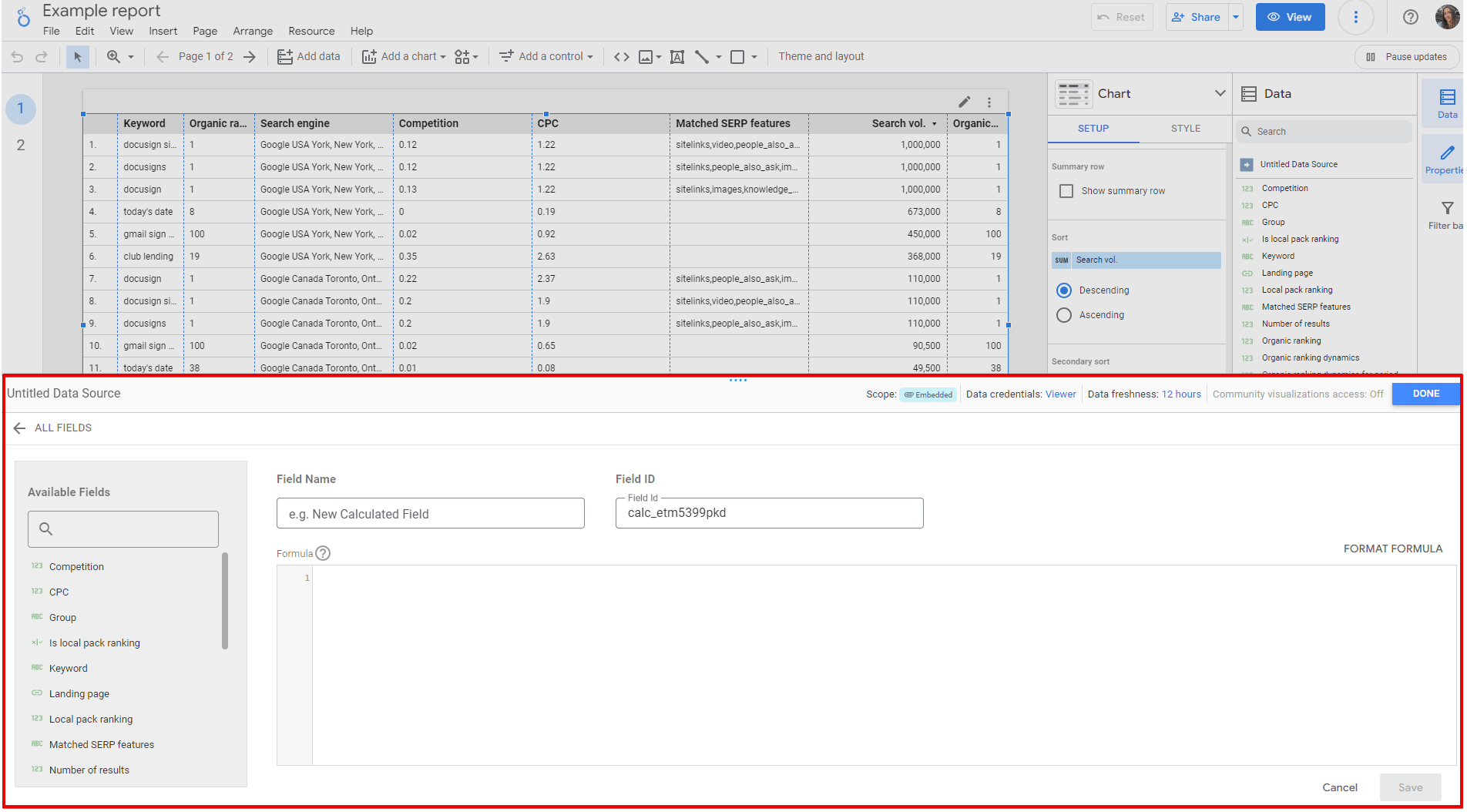Click the Field Name input
Screen dimensions: 1467x812
(x=431, y=513)
